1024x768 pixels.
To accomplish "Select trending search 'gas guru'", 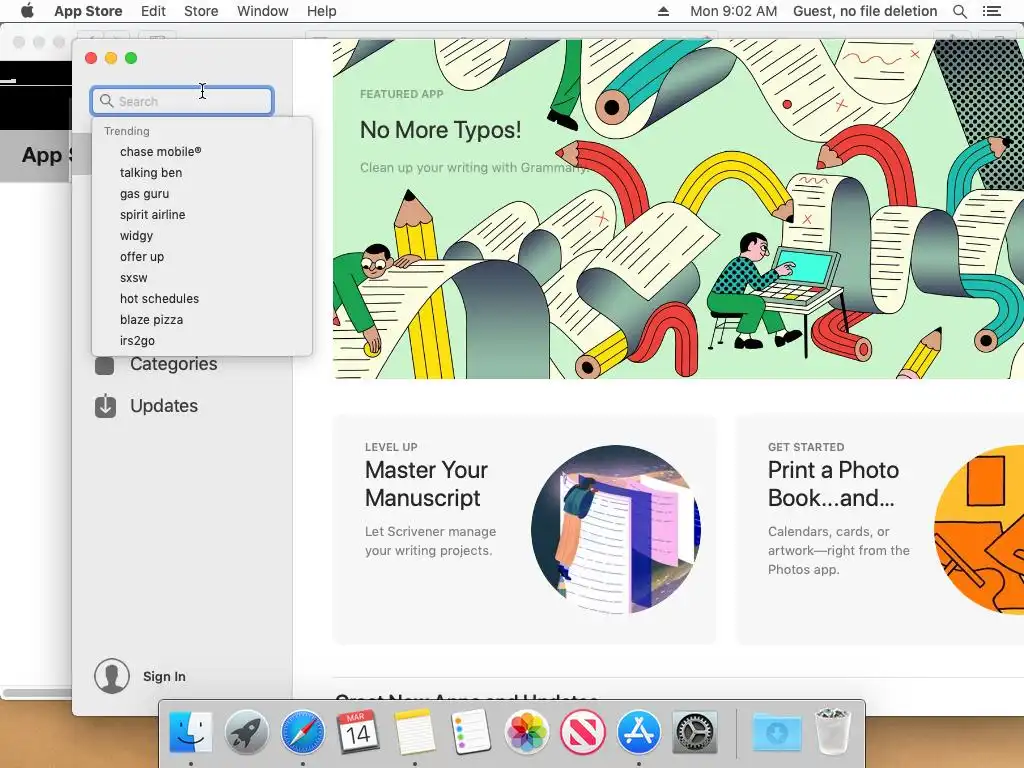I will click(x=202, y=193).
